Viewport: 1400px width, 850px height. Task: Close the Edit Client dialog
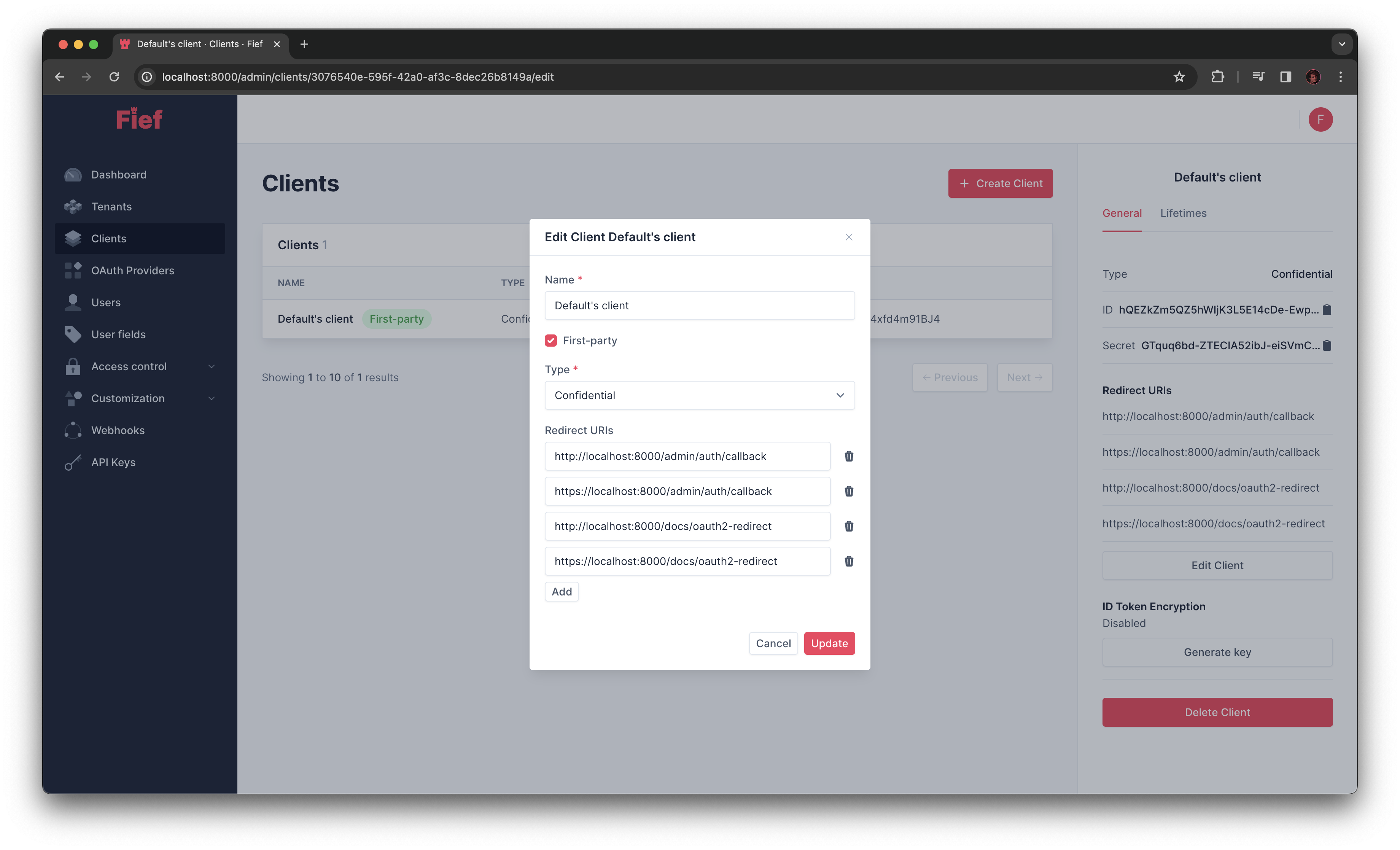(x=849, y=237)
